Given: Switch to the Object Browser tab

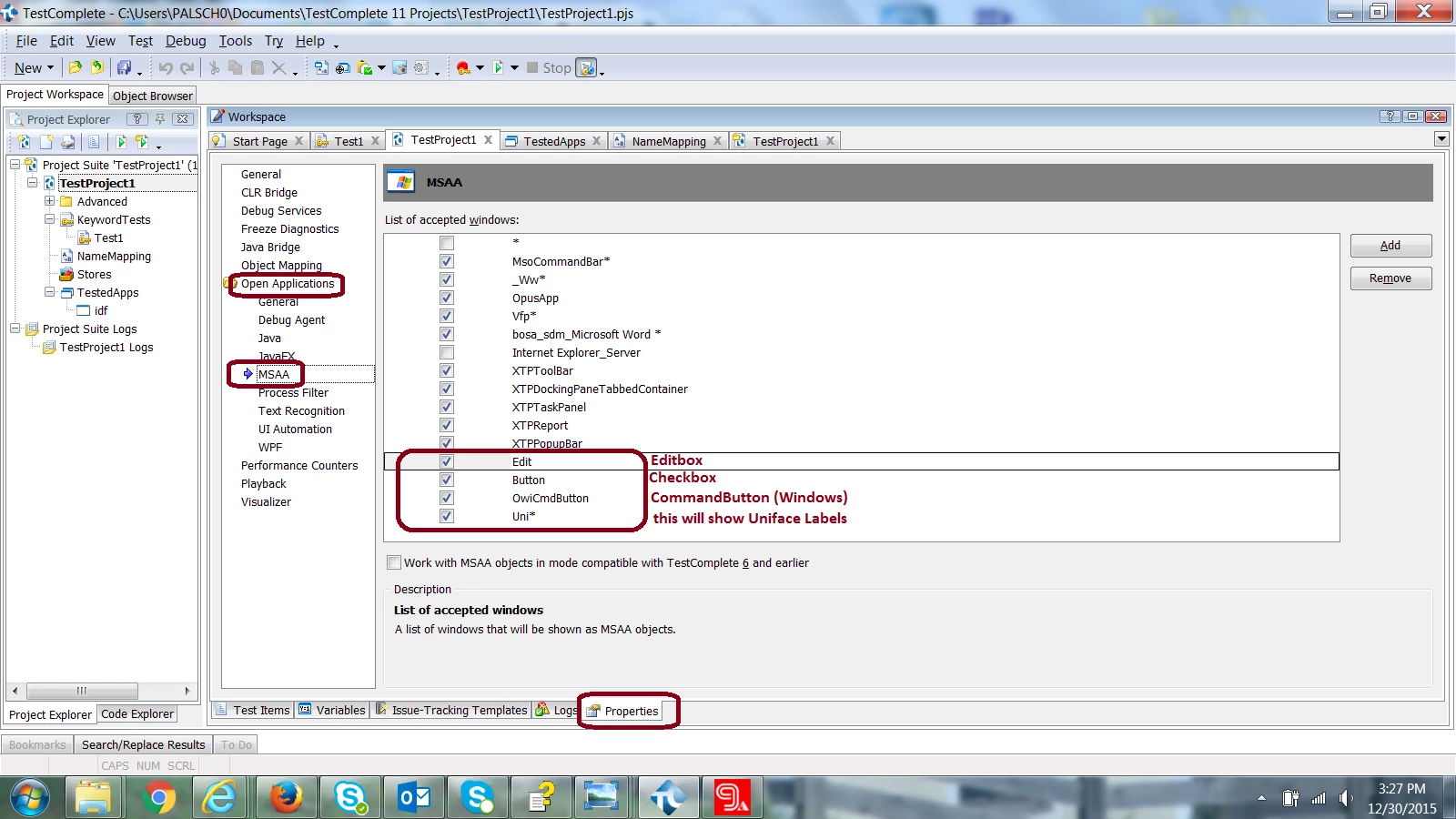Looking at the screenshot, I should coord(153,96).
